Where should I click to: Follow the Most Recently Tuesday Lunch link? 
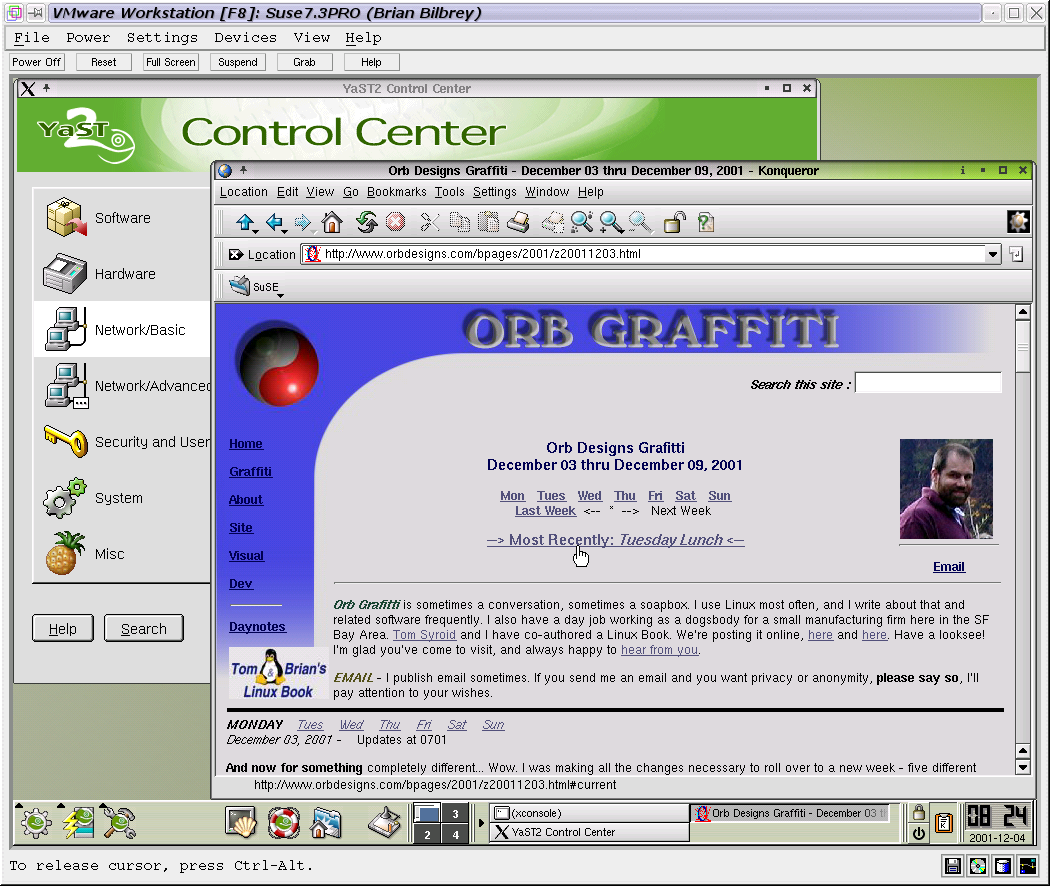615,540
